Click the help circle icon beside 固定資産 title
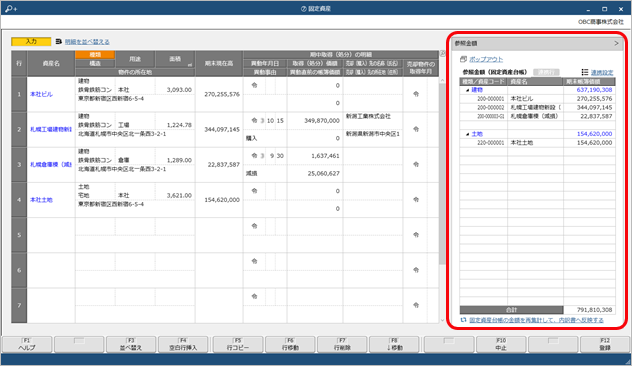 [x=304, y=8]
